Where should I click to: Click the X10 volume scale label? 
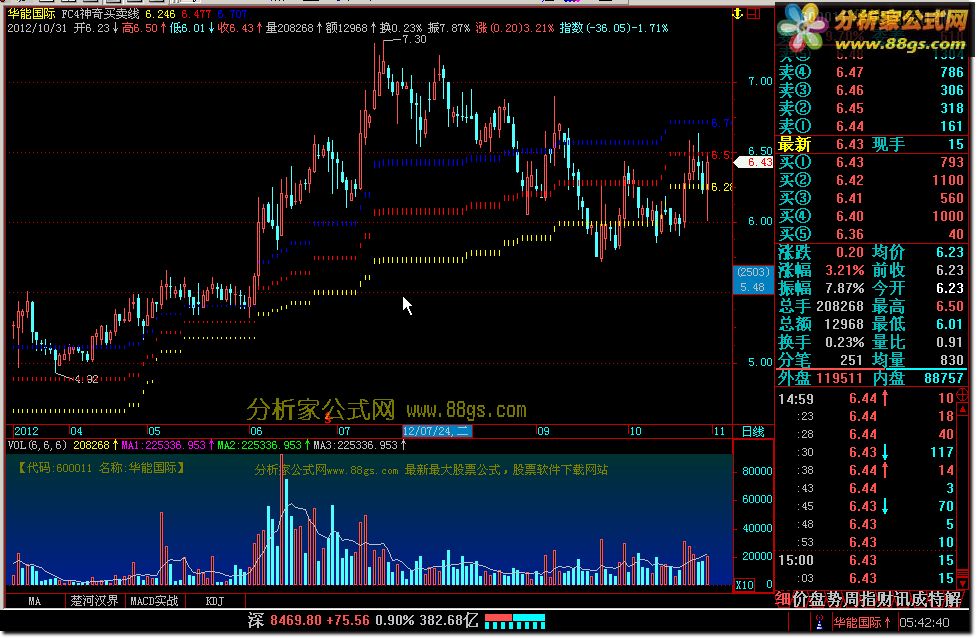click(744, 585)
